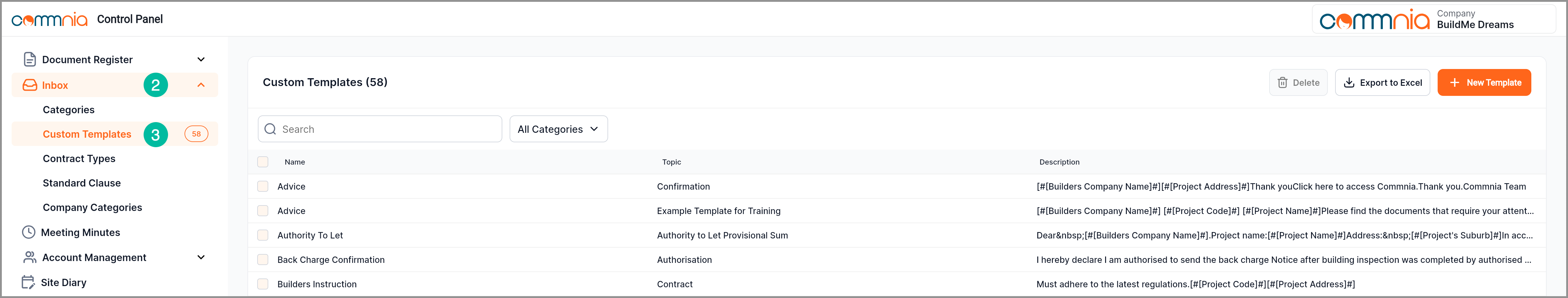Toggle the select-all header checkbox

(263, 162)
